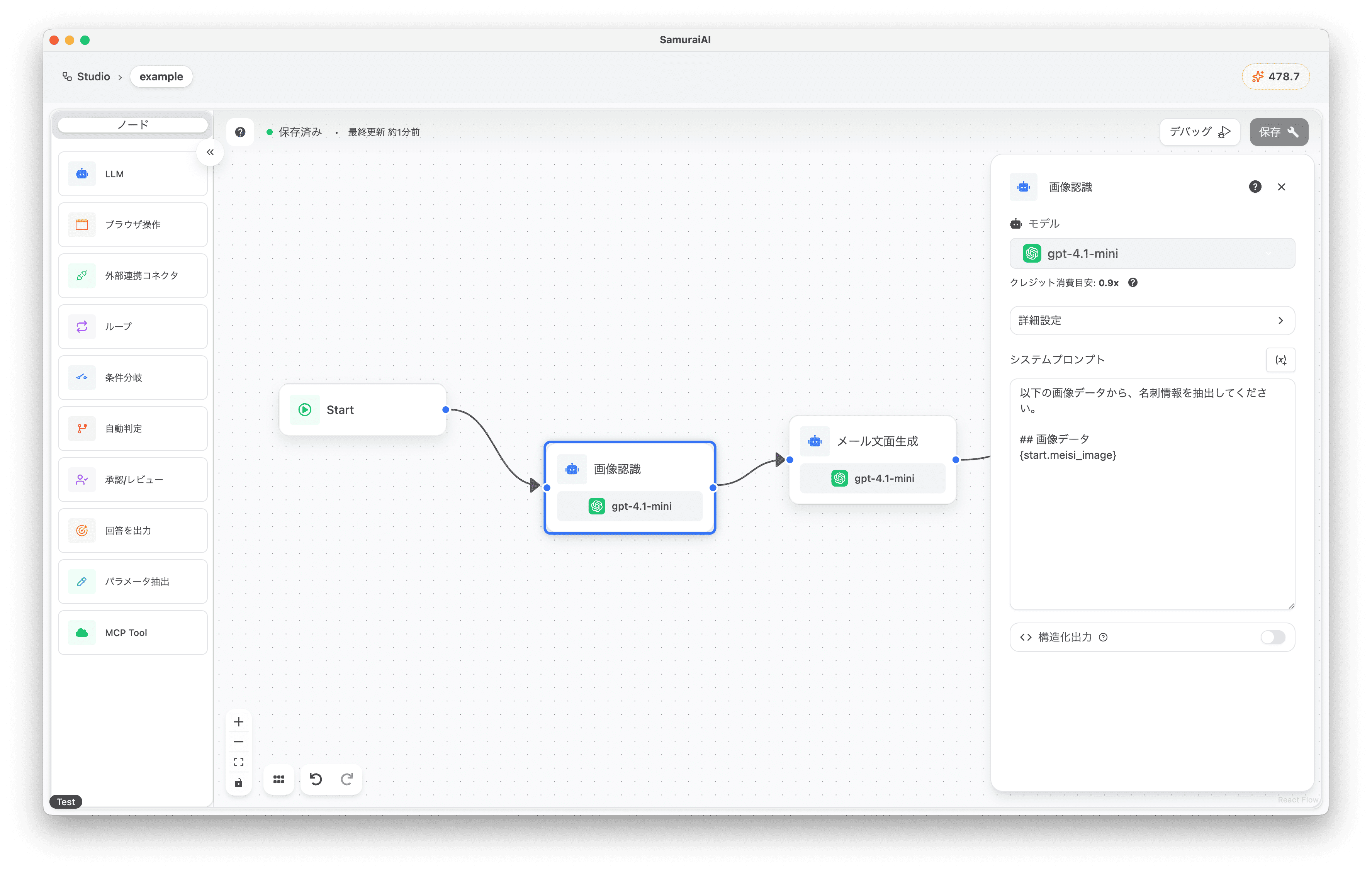
Task: Zoom in with the plus icon
Action: [x=239, y=722]
